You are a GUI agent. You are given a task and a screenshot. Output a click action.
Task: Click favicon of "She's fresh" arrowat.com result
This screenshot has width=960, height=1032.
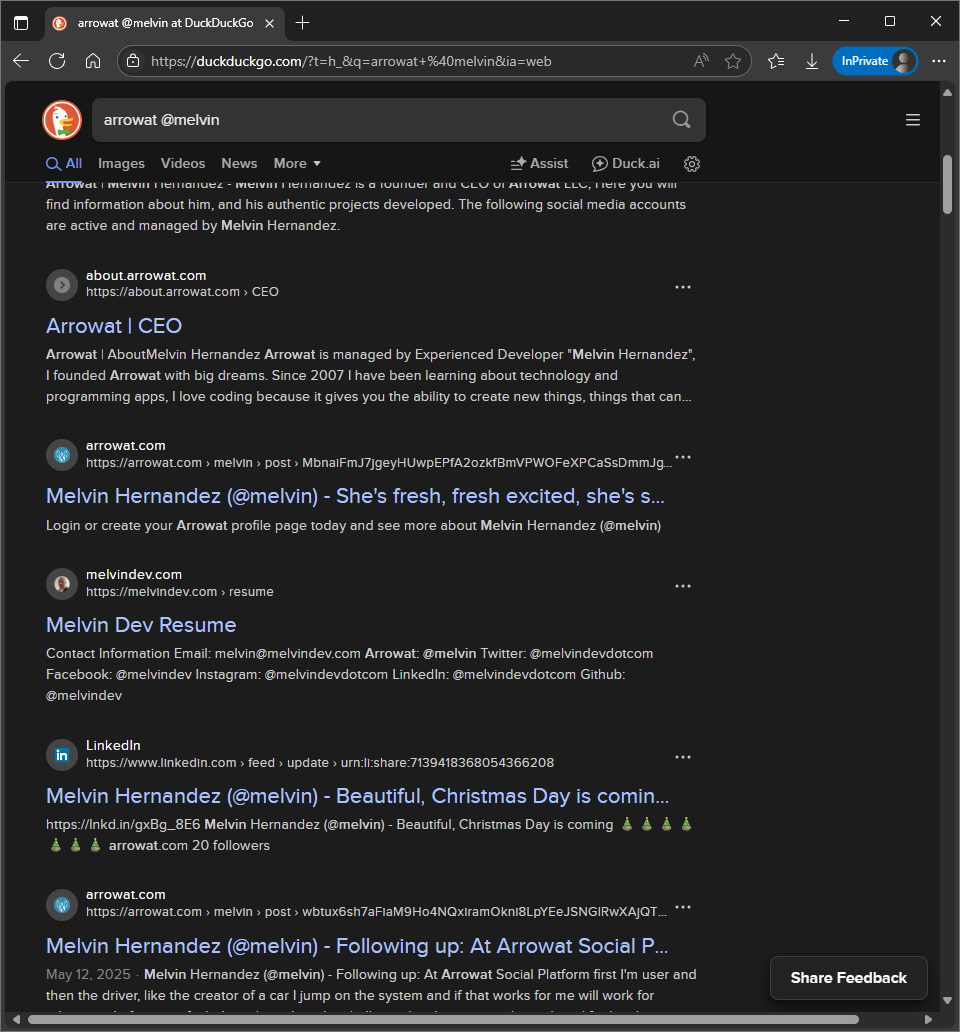(x=62, y=455)
